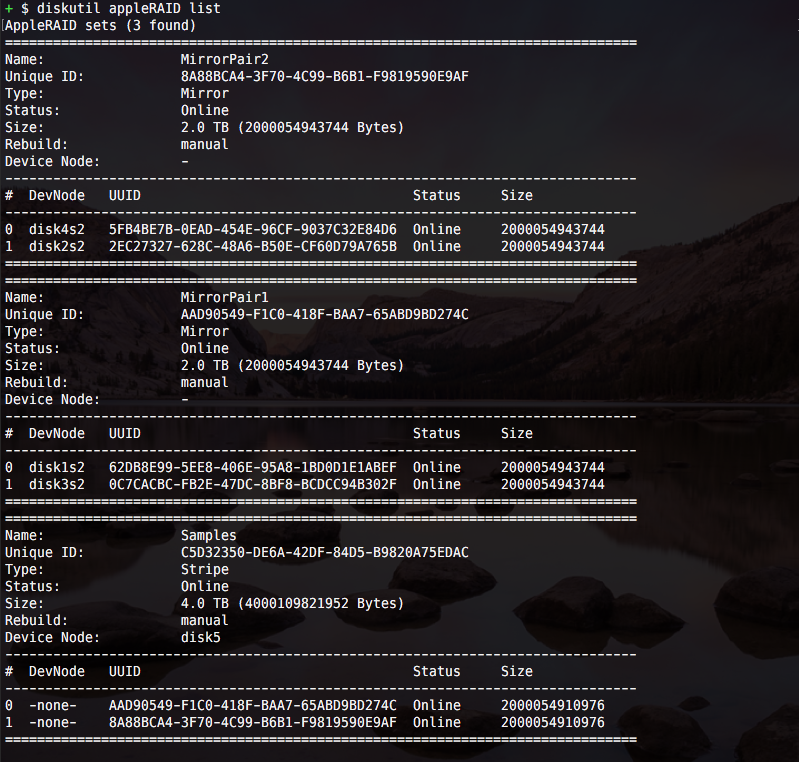Click the device node 'disk4s2'
This screenshot has height=762, width=799.
(57, 229)
